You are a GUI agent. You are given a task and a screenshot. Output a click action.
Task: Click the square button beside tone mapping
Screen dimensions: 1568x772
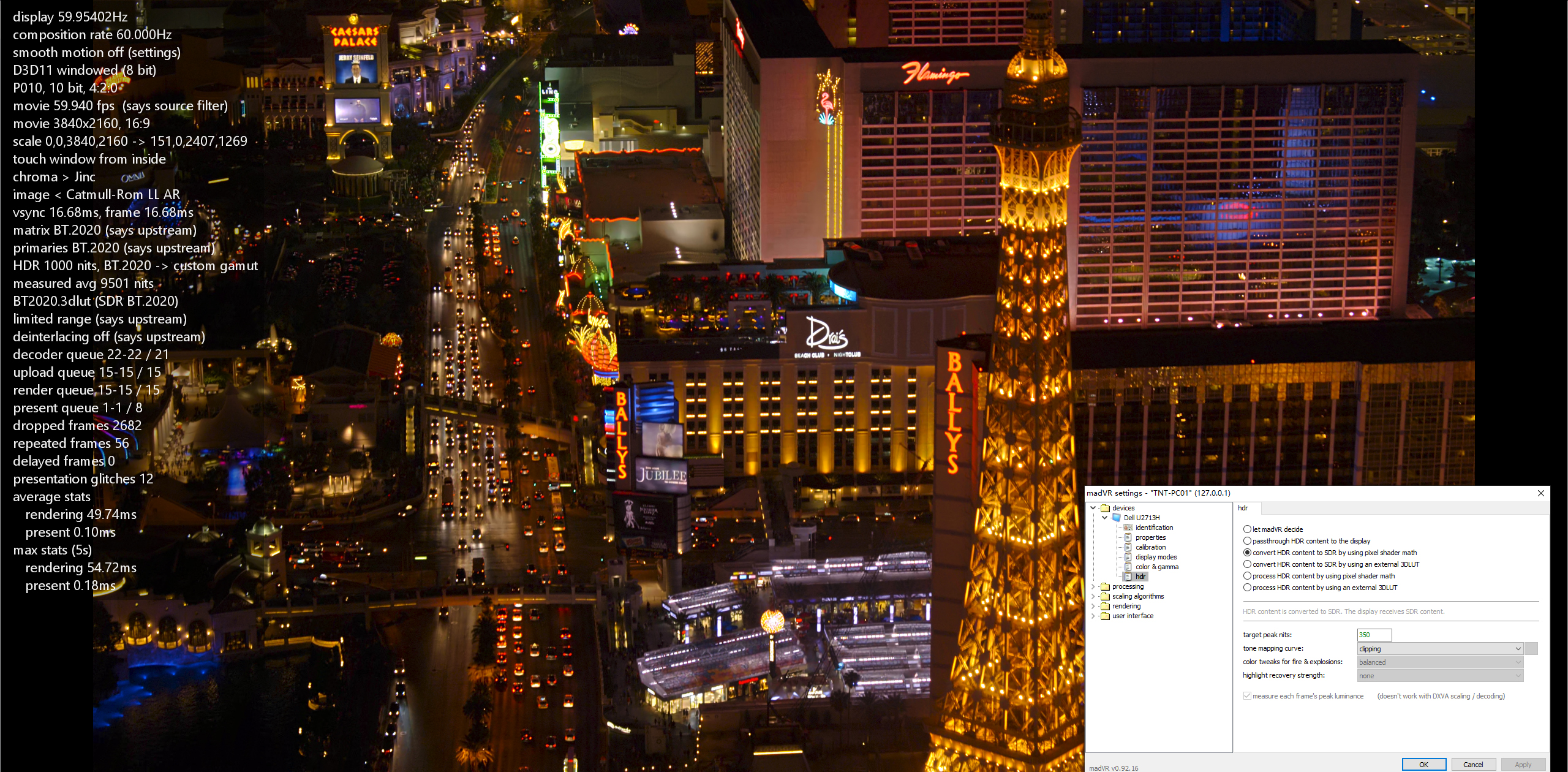(x=1531, y=649)
